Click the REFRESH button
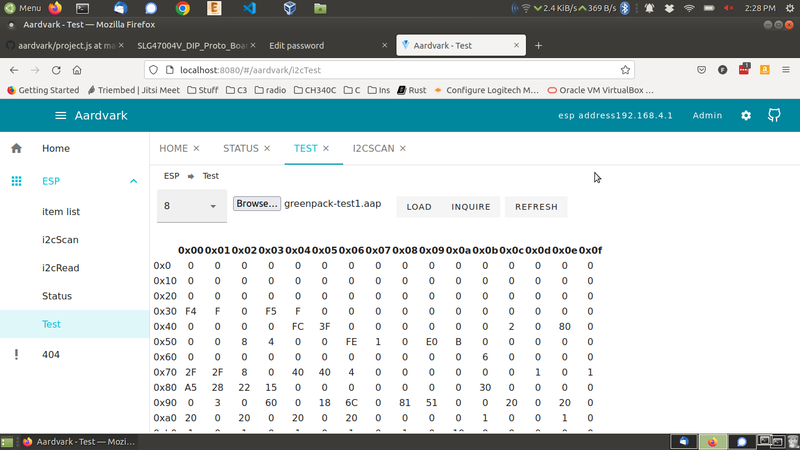 [536, 207]
